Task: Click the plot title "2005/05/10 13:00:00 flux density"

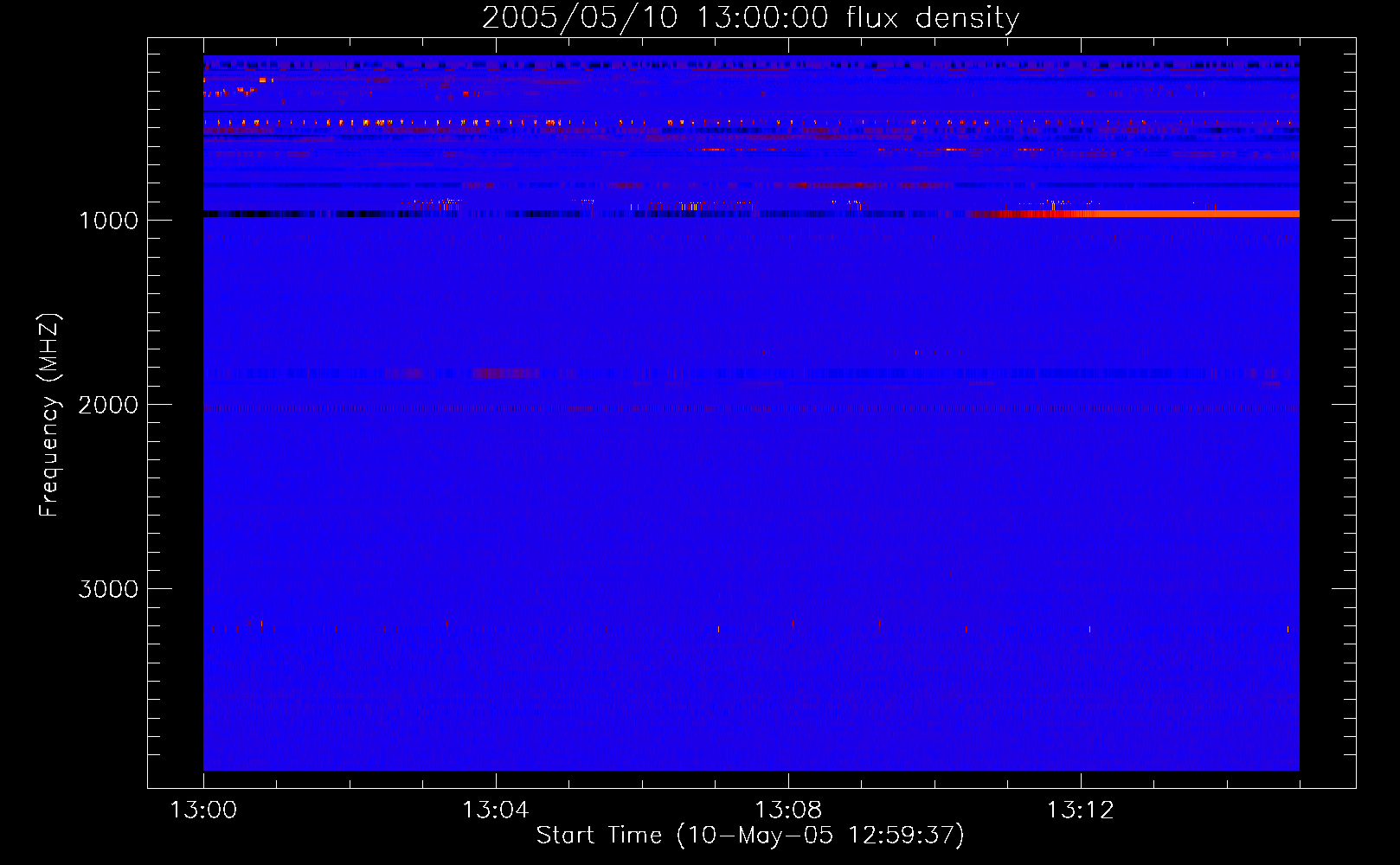Action: coord(750,17)
